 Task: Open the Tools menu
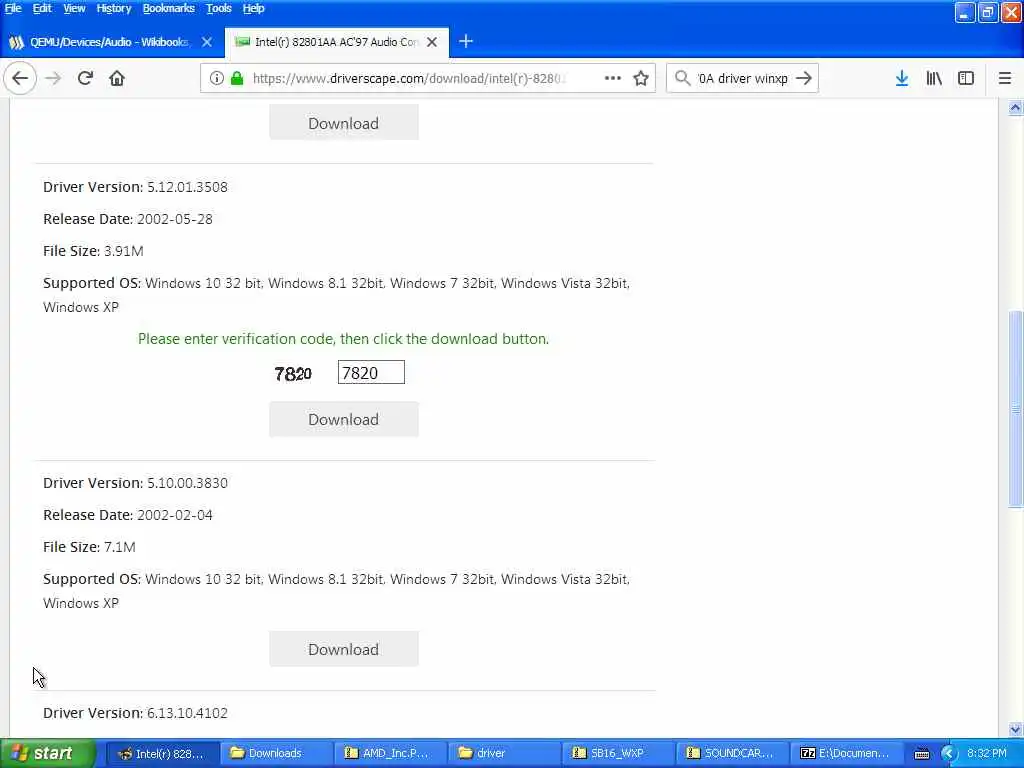tap(219, 8)
